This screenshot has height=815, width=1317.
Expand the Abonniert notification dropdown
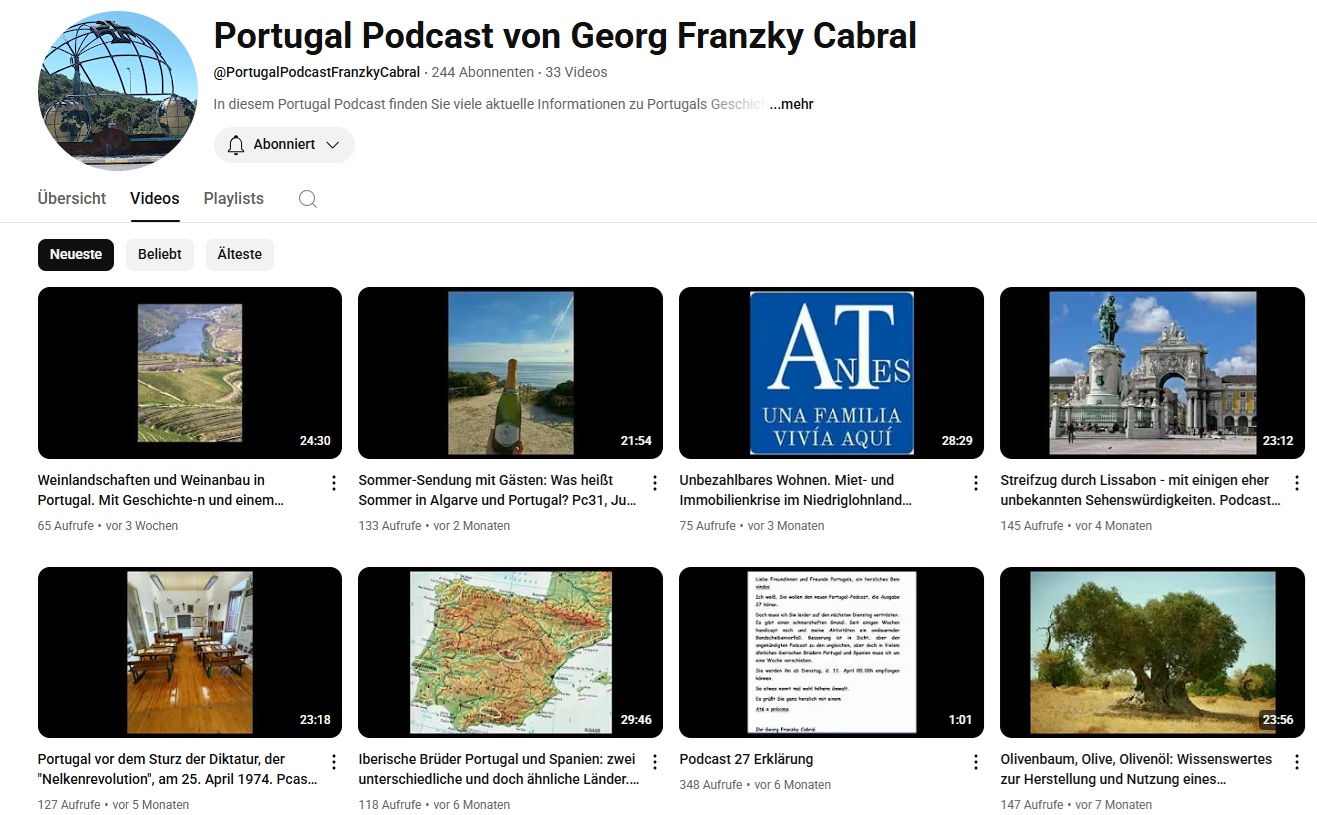tap(284, 145)
